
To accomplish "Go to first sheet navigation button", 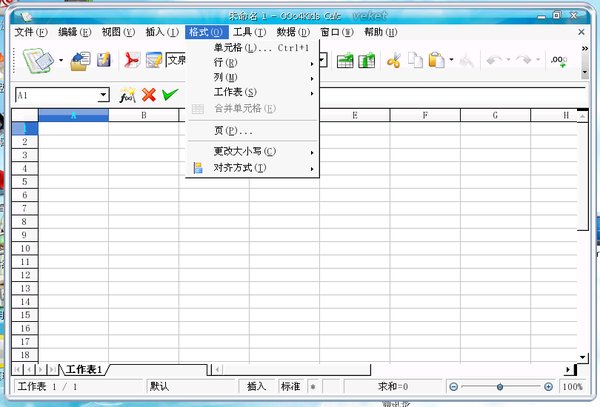I will click(18, 370).
